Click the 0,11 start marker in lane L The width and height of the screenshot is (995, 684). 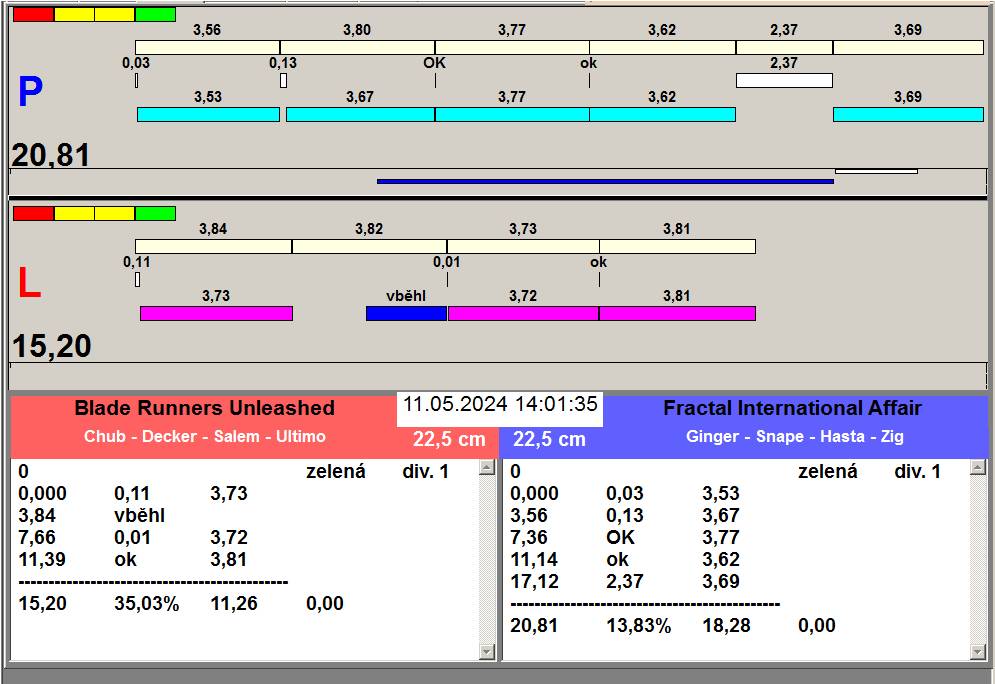click(x=138, y=279)
